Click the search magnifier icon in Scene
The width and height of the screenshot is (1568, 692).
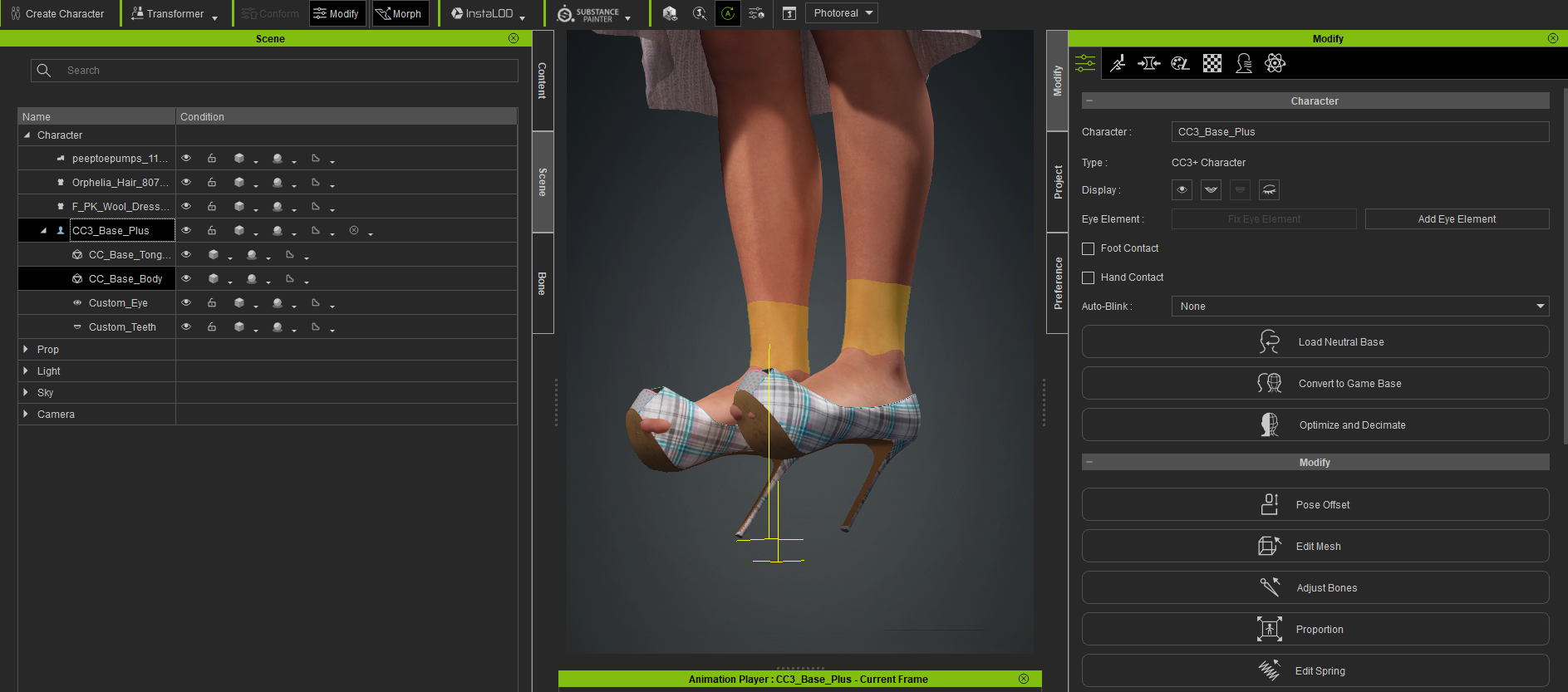(x=44, y=71)
